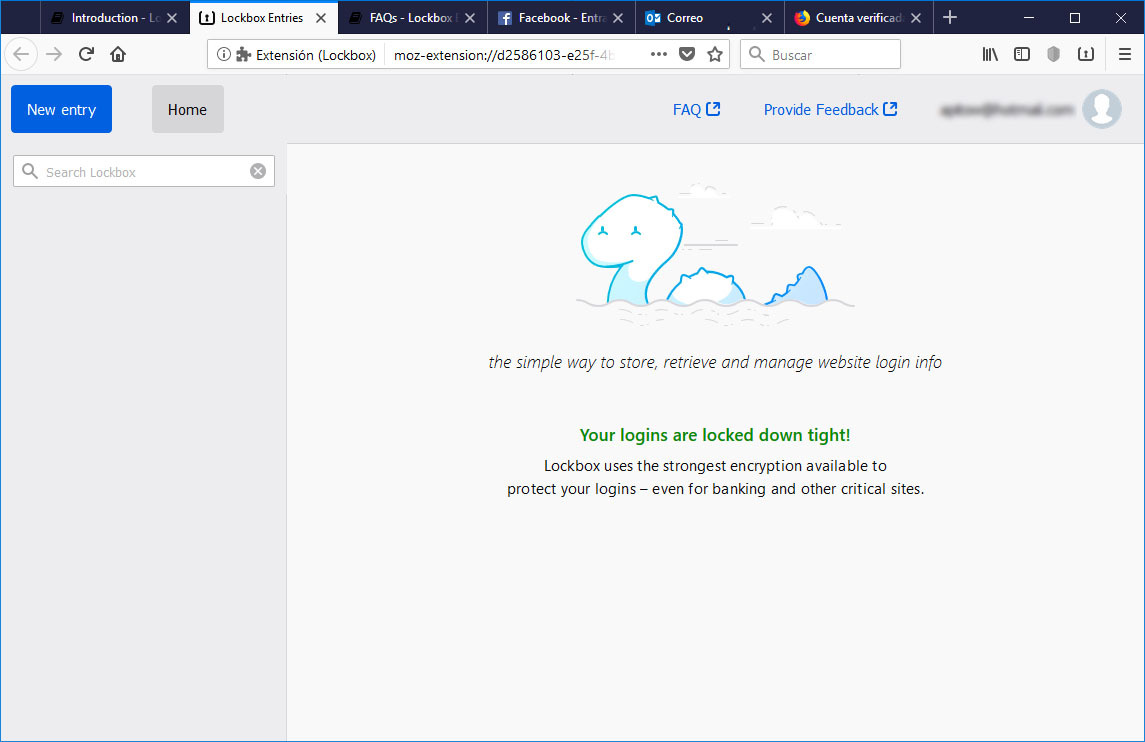
Task: Click the Extensión (Lockbox) identity label
Action: point(315,55)
